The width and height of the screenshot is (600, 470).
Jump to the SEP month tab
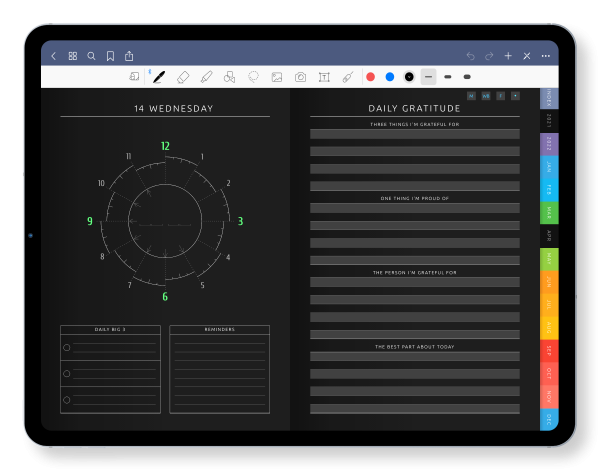tap(549, 351)
